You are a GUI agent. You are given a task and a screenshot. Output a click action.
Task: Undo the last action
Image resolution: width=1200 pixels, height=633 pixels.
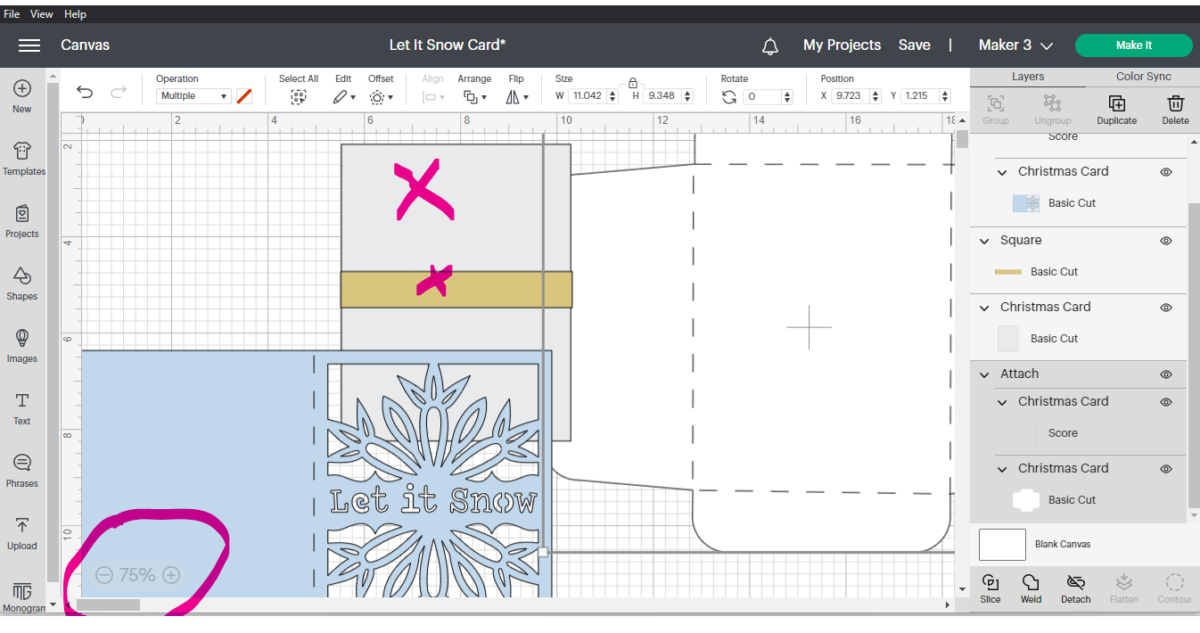[x=85, y=93]
